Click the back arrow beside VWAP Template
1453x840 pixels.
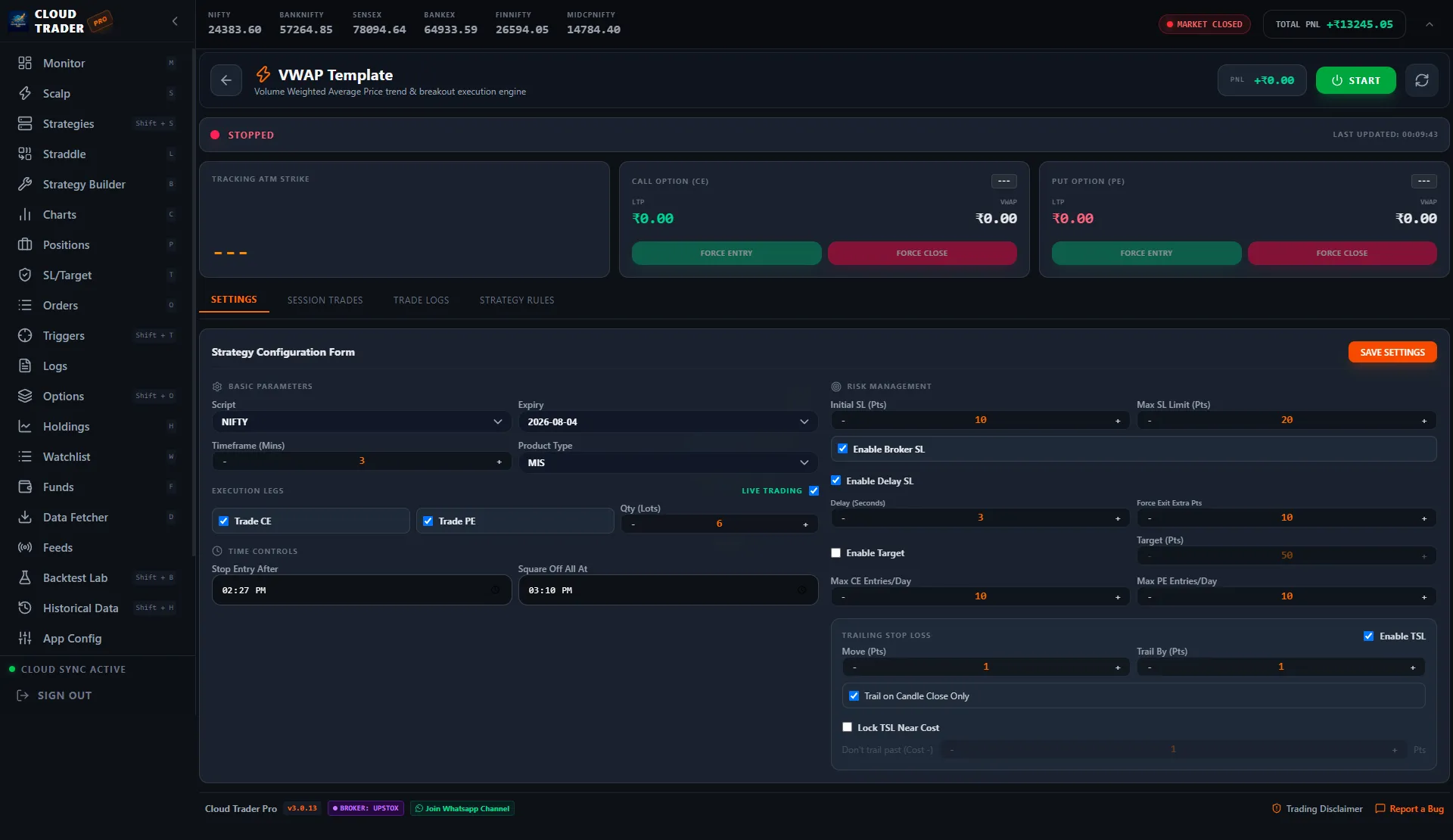226,80
